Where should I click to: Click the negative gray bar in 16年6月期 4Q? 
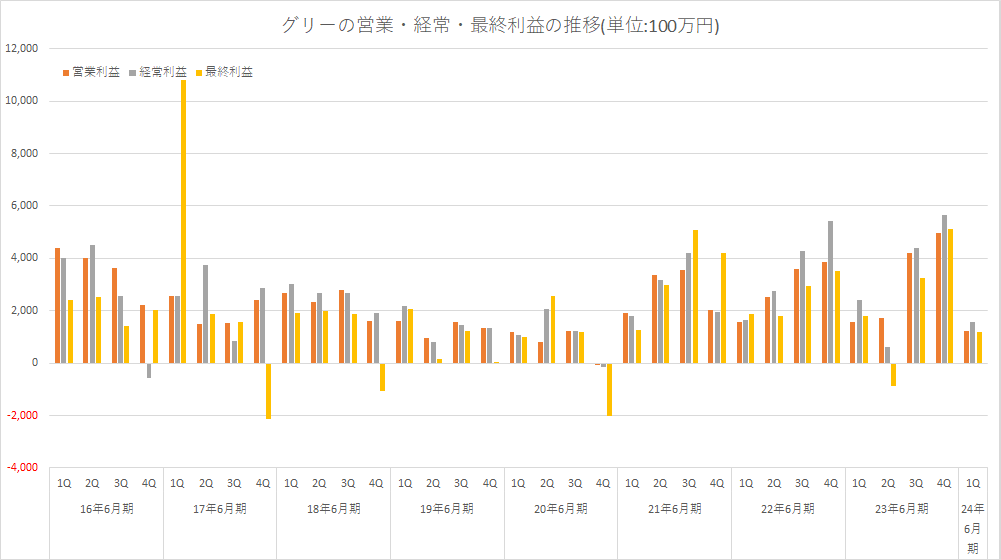point(149,370)
